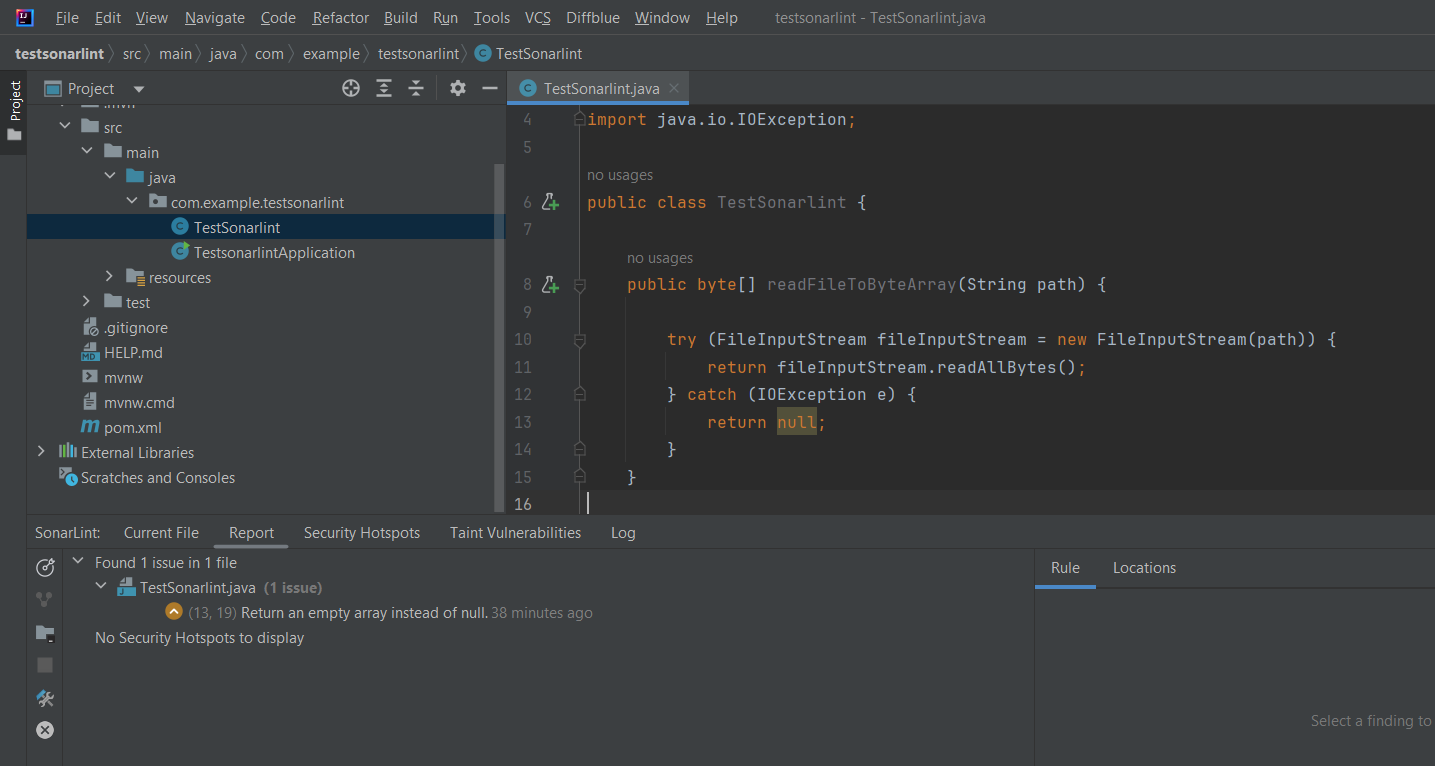Select the Rule tab in rule panel
The width and height of the screenshot is (1435, 766).
pyautogui.click(x=1065, y=568)
